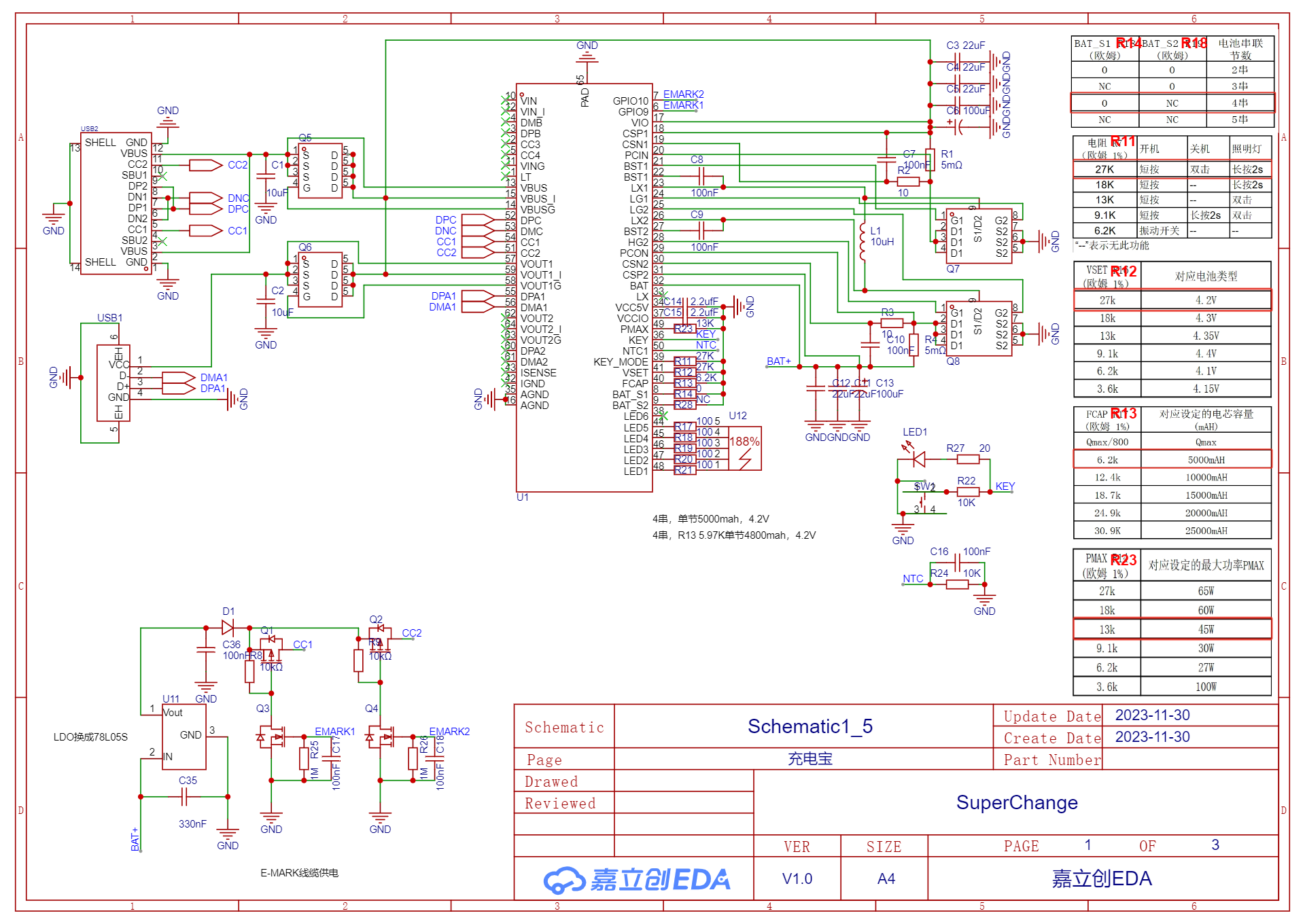Screen dimensions: 1305x924
Task: Select the 25000mAH capacity cell
Action: tap(1206, 531)
